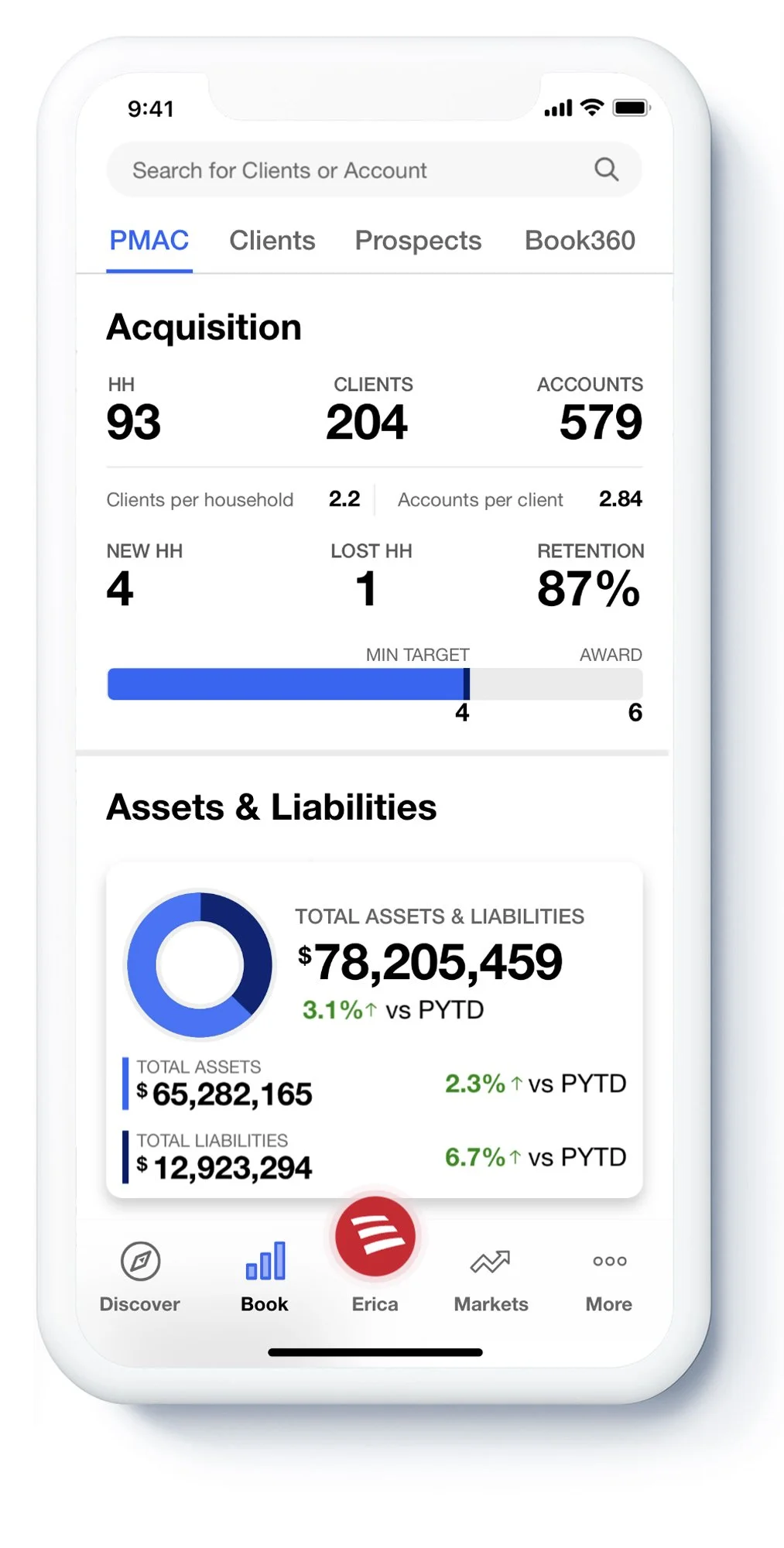Tap the 6.7% vs PYTD change
Screen dimensions: 784x1548
(536, 1157)
